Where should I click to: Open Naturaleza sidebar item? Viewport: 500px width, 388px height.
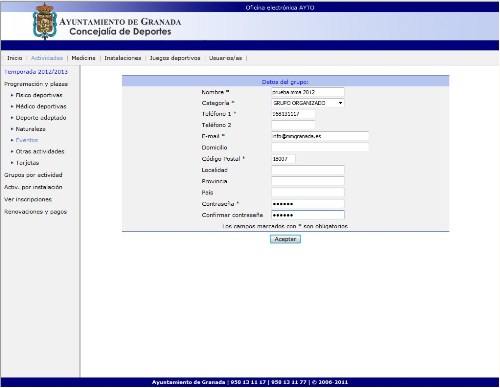coord(31,129)
